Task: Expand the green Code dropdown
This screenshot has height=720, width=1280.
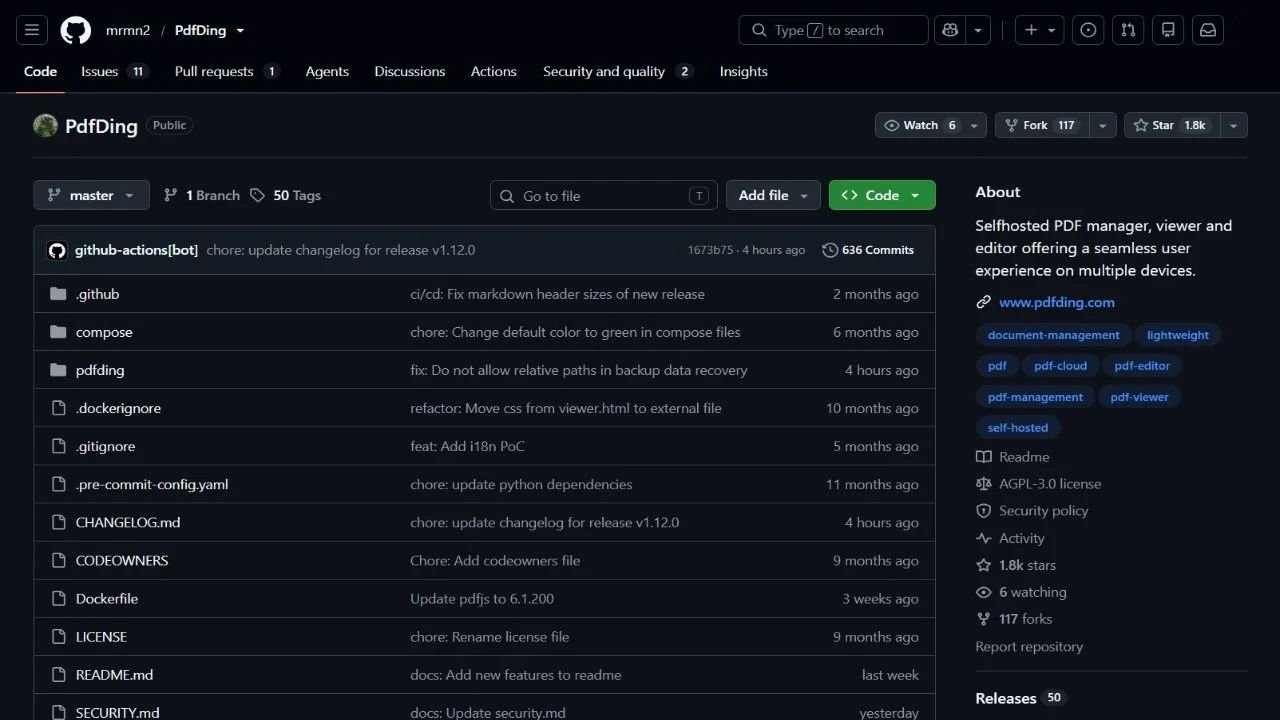Action: [882, 195]
